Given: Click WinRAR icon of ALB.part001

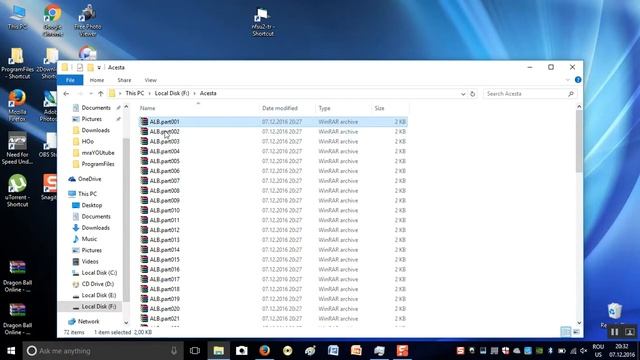Looking at the screenshot, I should tap(144, 122).
